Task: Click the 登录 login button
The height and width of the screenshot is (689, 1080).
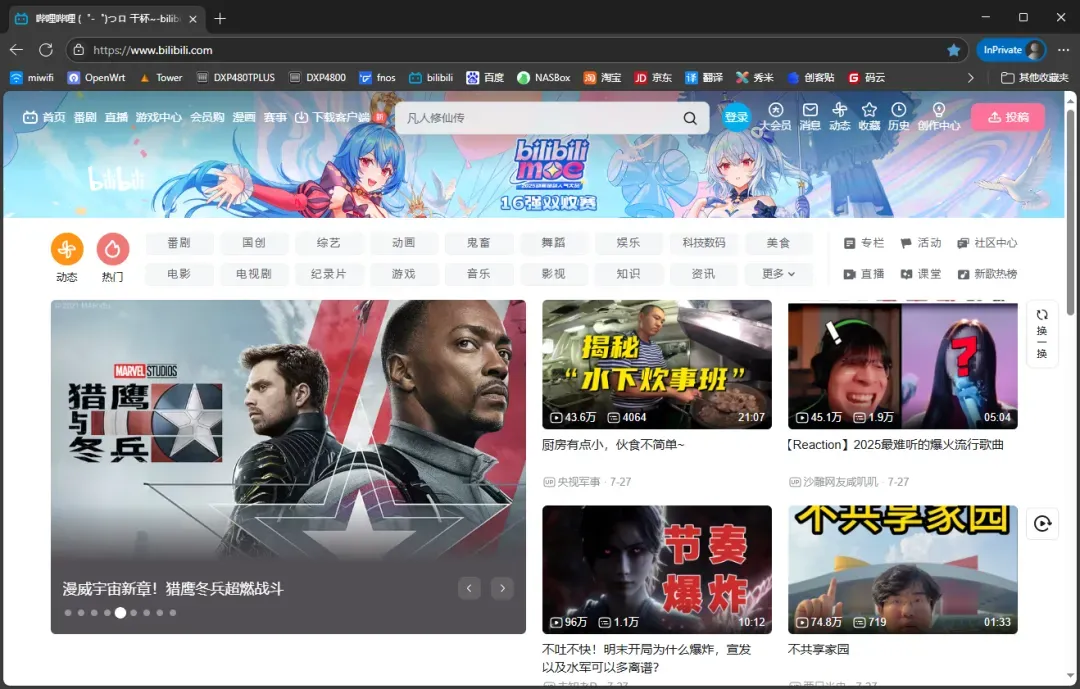Action: tap(736, 117)
